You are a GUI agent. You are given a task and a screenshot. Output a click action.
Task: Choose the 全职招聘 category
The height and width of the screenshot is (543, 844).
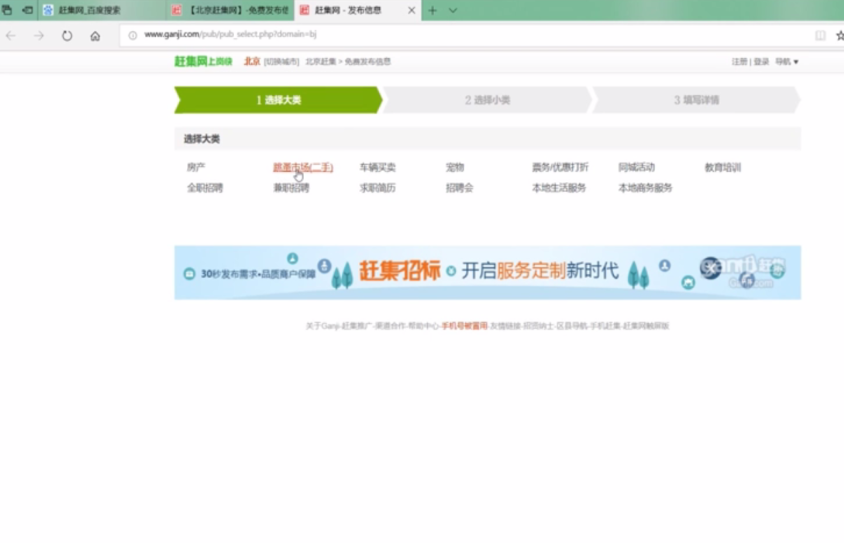(x=205, y=188)
